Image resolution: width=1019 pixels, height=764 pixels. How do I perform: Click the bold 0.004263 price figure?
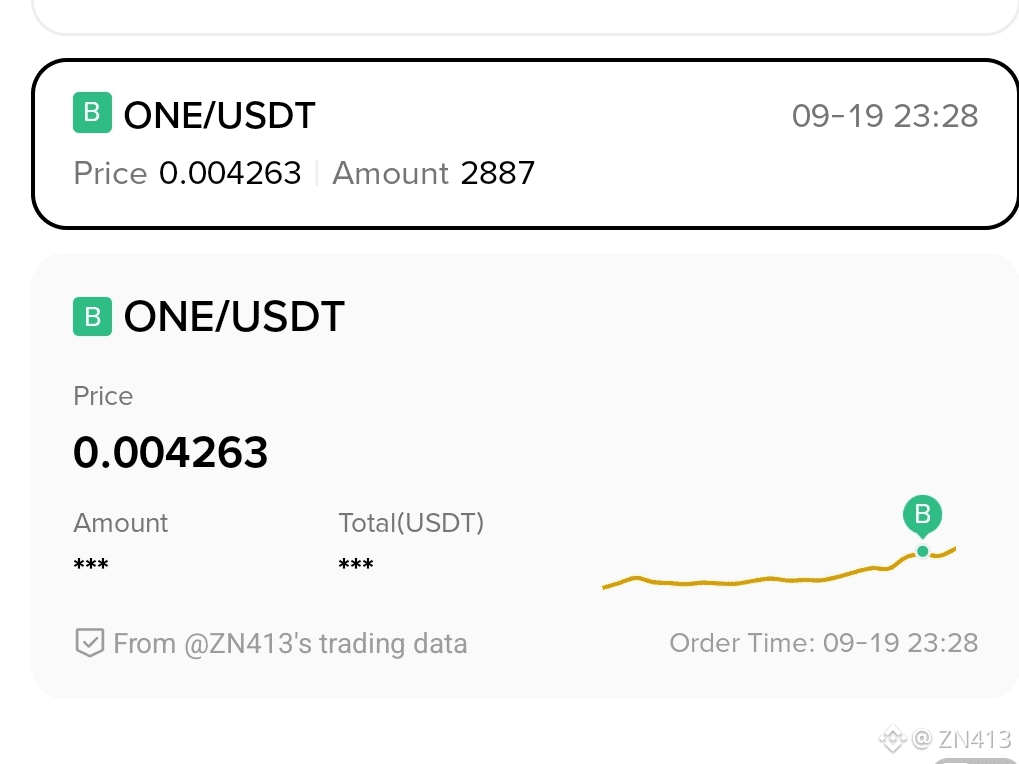(x=170, y=452)
